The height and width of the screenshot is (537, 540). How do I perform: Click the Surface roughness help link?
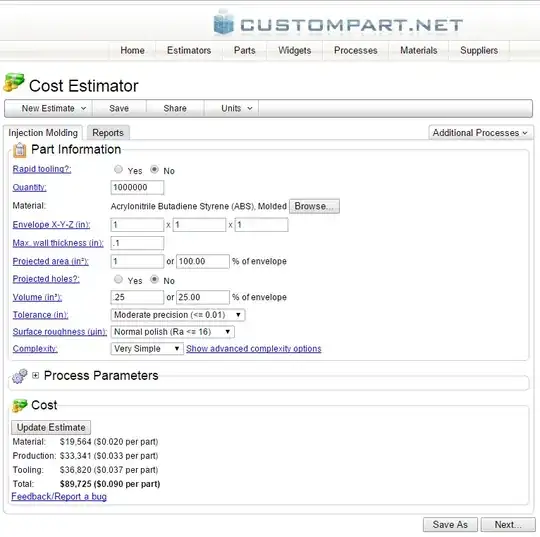coord(60,332)
